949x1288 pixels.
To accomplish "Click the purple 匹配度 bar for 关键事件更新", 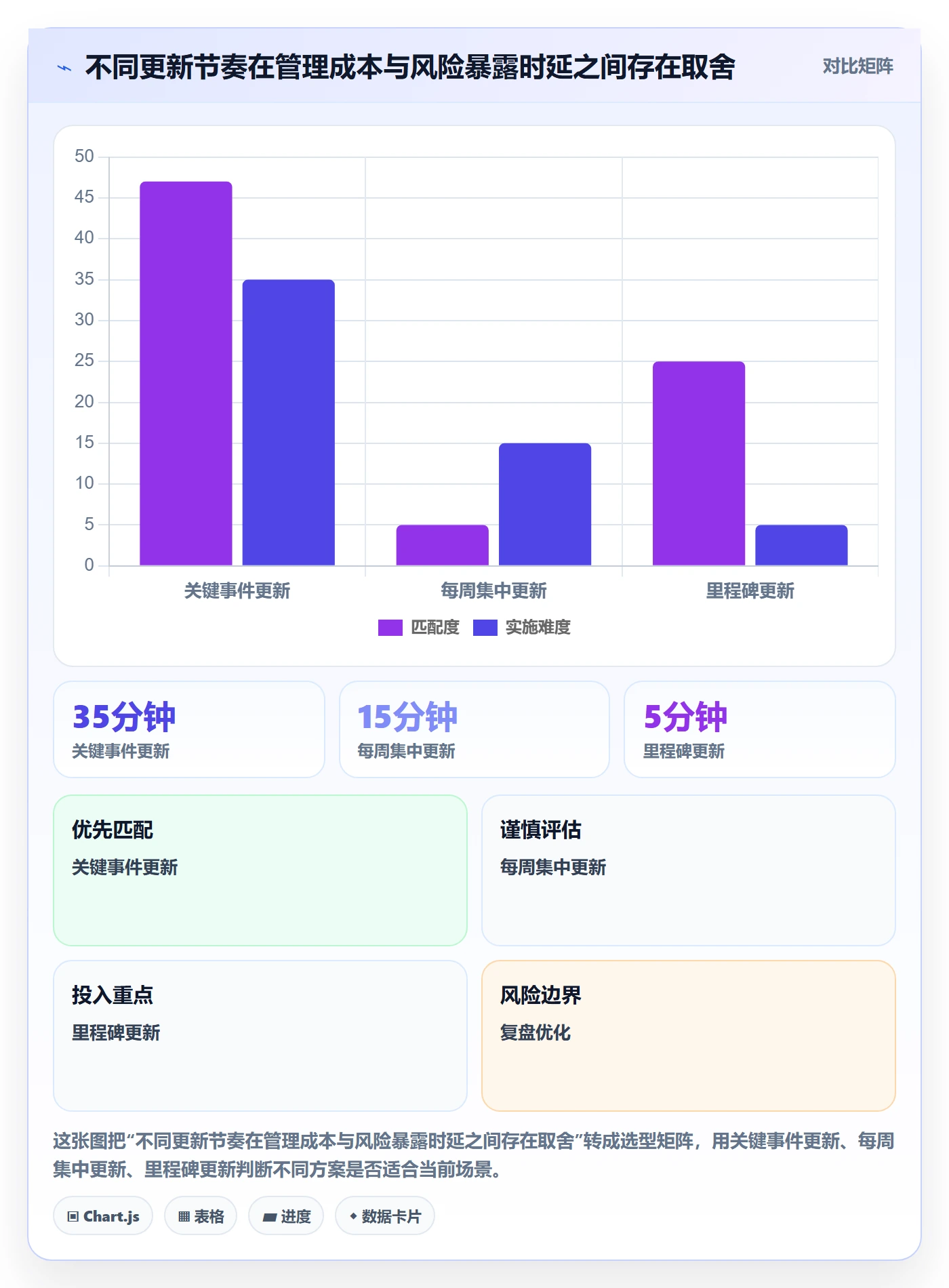I will point(186,373).
